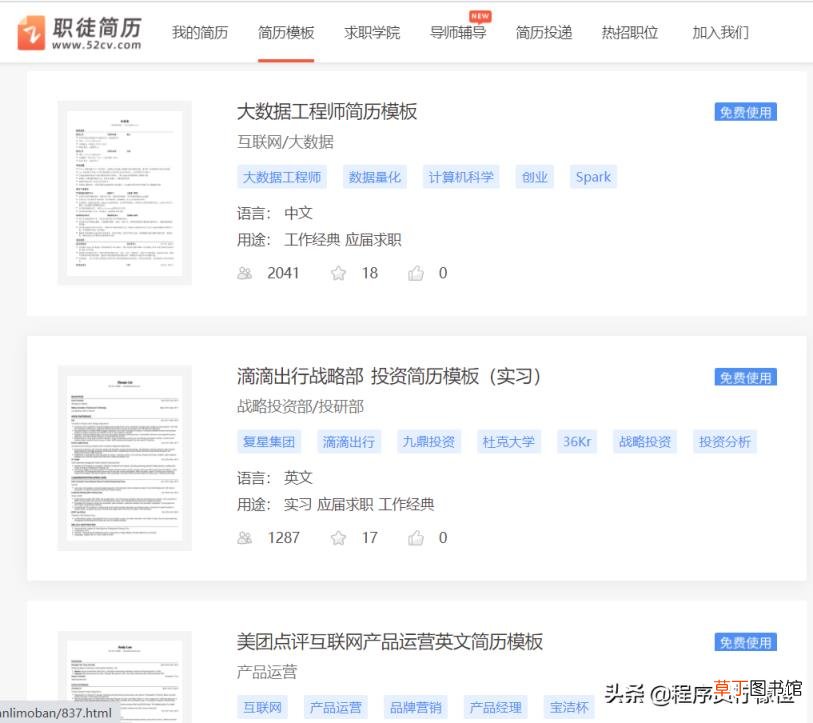Viewport: 813px width, 723px height.
Task: Click 产品运营 category text under 美团 title
Action: (267, 672)
